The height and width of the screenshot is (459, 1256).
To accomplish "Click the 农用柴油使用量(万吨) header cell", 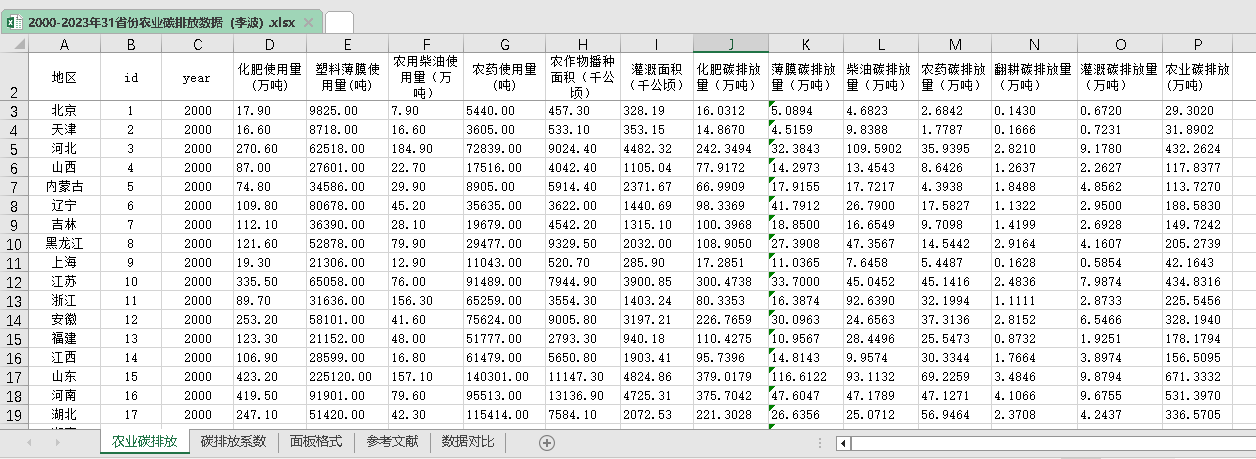I will [426, 77].
